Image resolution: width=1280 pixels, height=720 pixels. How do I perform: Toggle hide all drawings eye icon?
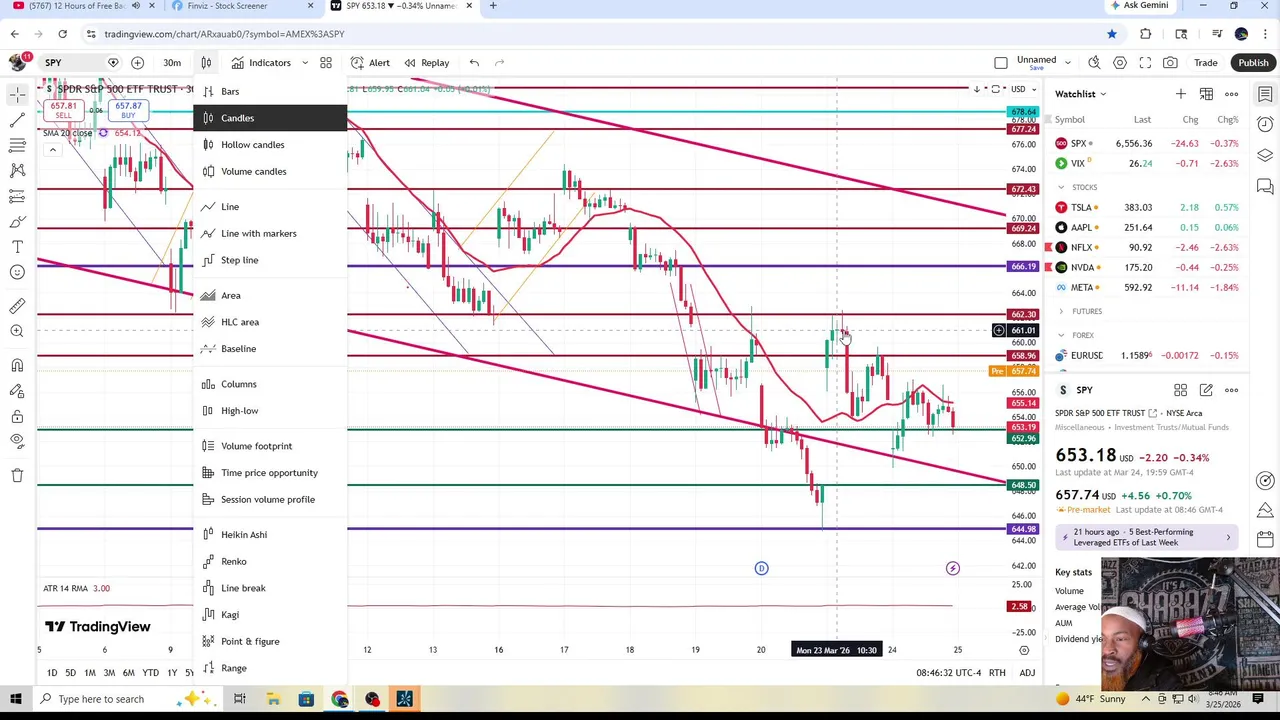coord(17,441)
